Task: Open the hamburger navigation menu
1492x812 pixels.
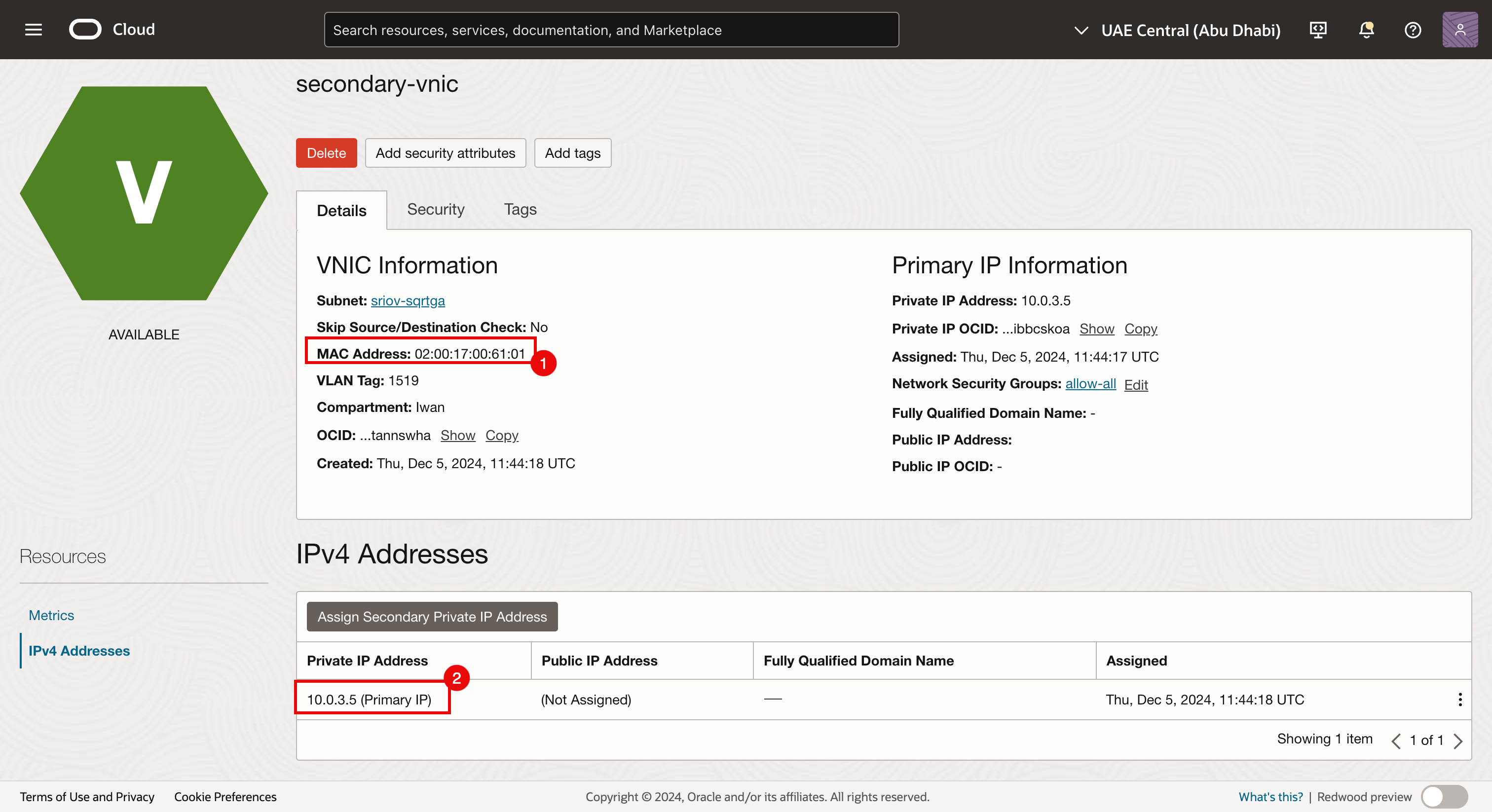Action: click(x=34, y=30)
